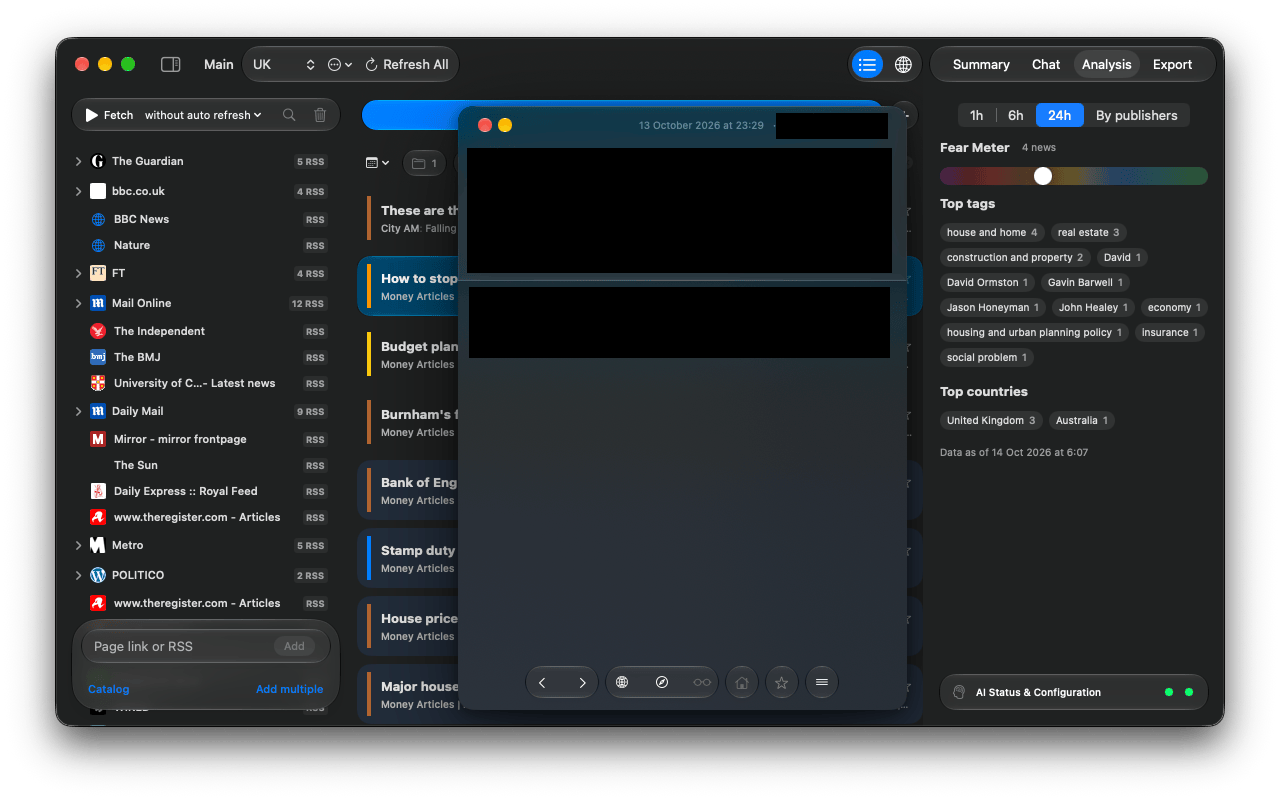
Task: Open the Export tab
Action: coord(1172,64)
